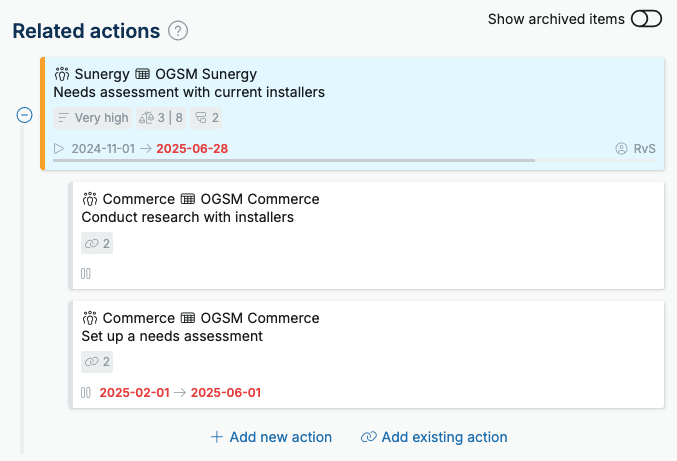This screenshot has width=677, height=461.
Task: Click the Very high priority badge
Action: coord(93,118)
